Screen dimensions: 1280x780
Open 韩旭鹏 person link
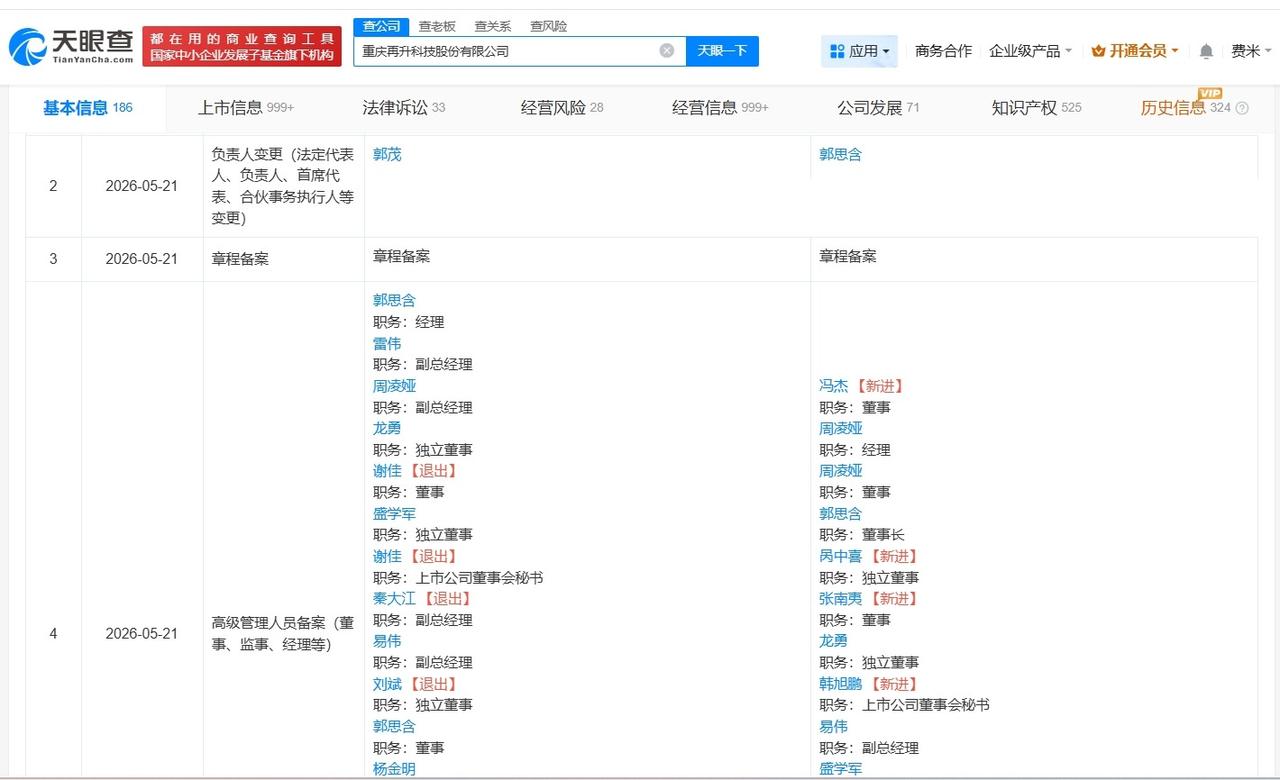(840, 684)
